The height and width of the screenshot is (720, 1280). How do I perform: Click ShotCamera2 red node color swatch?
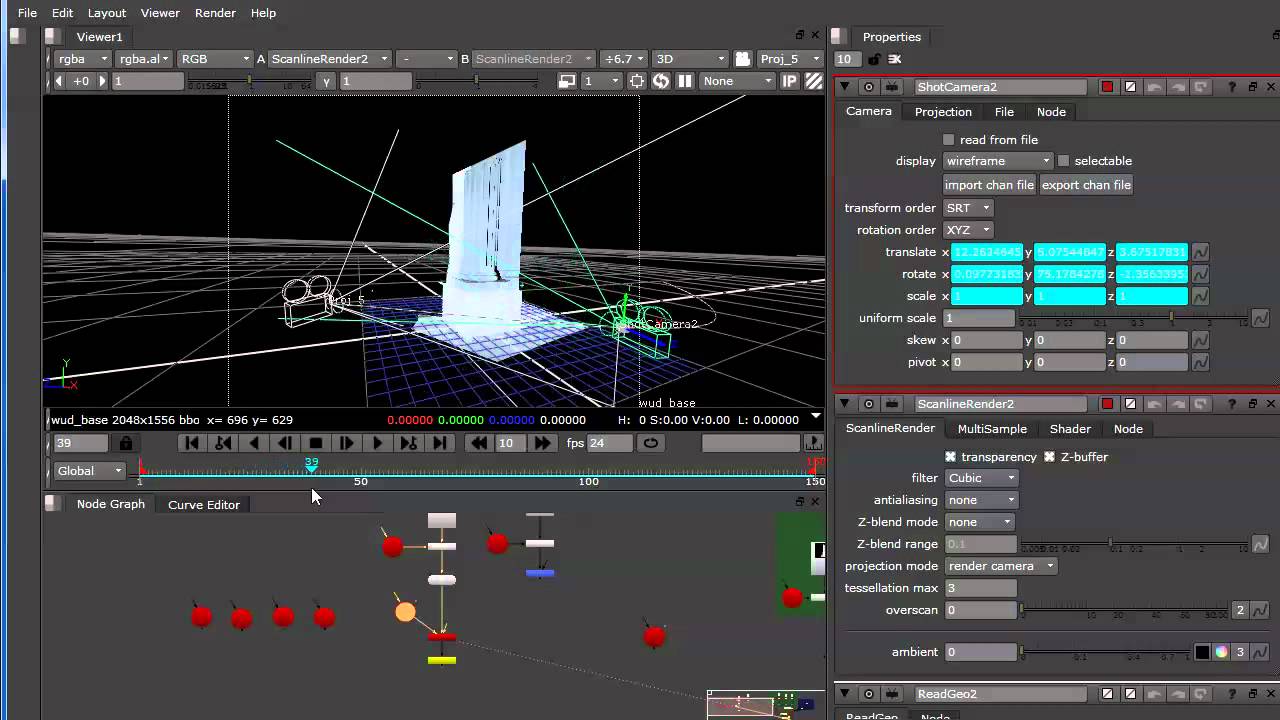coord(1107,87)
